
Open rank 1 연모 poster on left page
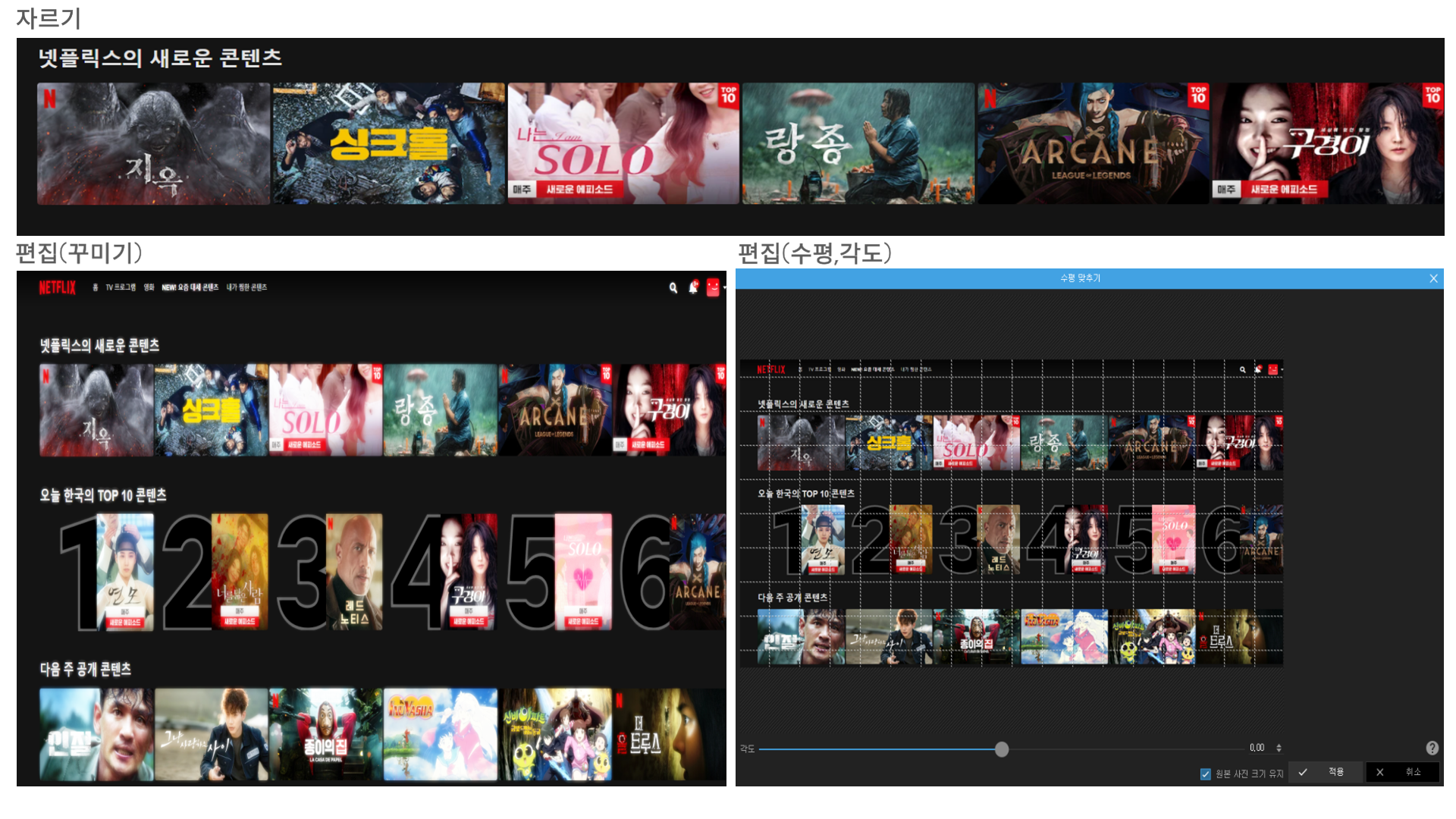click(x=125, y=572)
